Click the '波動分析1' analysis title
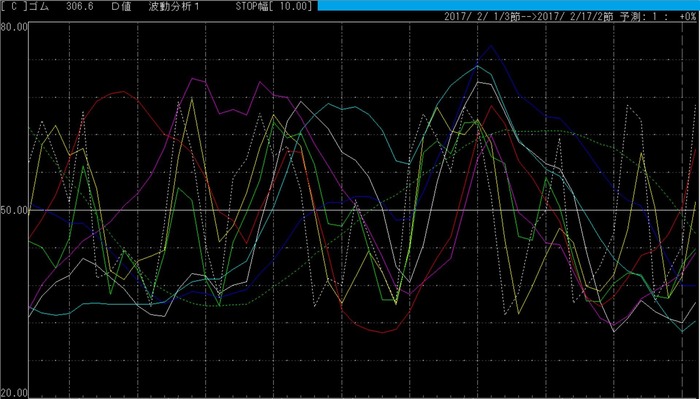 (174, 6)
